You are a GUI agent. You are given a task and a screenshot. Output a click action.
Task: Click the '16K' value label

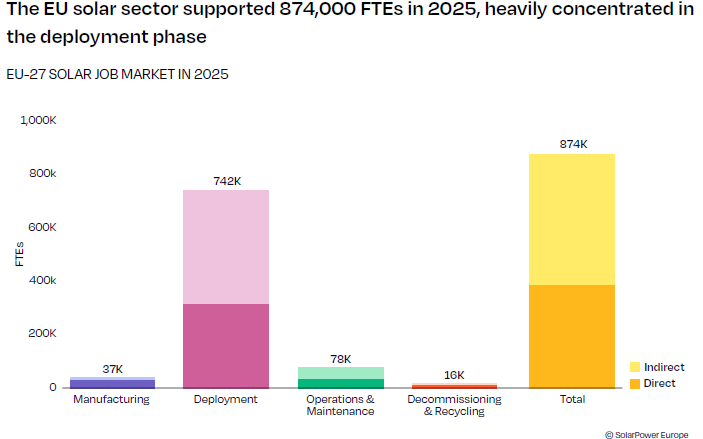[454, 375]
